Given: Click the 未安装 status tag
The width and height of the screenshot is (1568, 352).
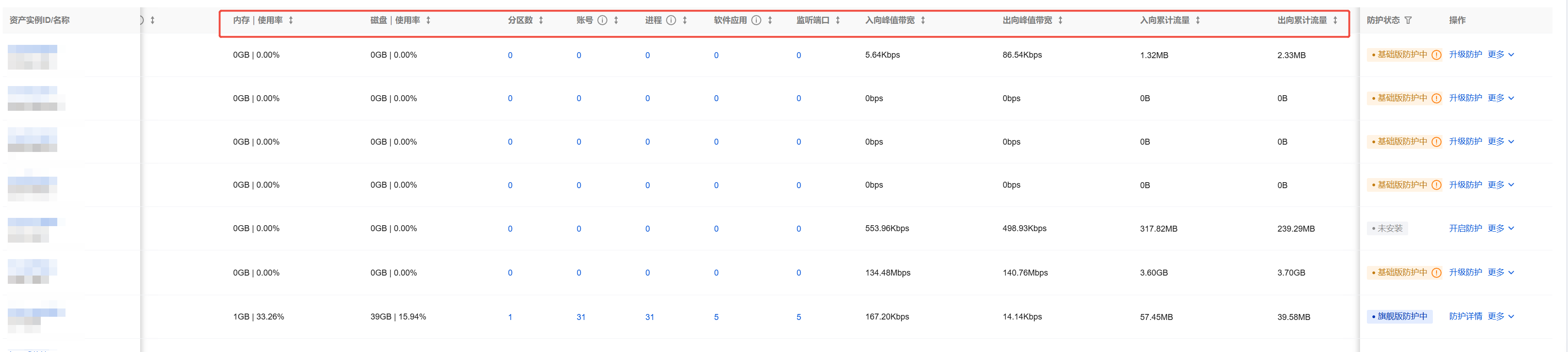Looking at the screenshot, I should pyautogui.click(x=1387, y=228).
